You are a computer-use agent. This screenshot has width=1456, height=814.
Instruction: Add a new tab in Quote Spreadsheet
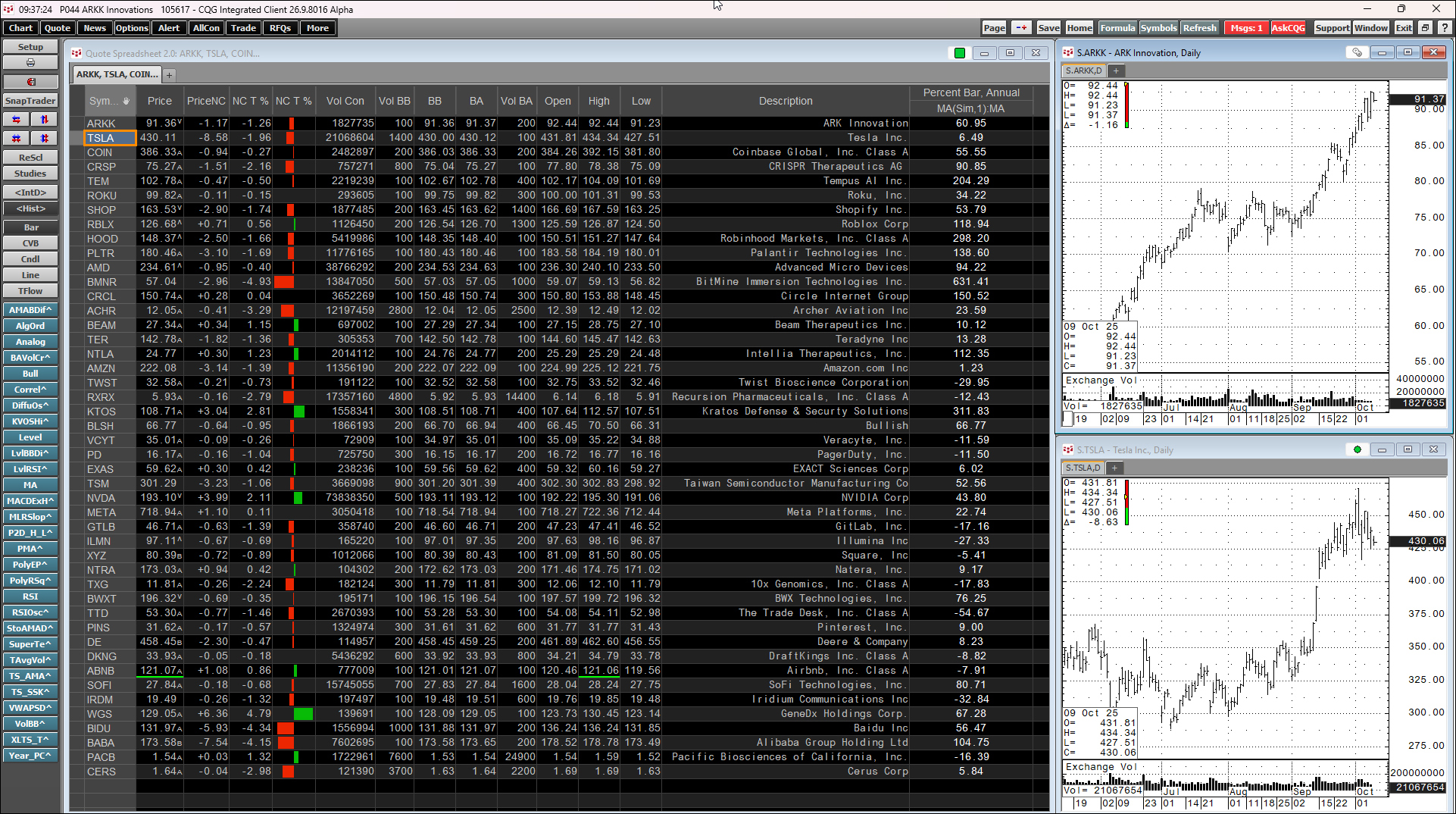pyautogui.click(x=170, y=75)
